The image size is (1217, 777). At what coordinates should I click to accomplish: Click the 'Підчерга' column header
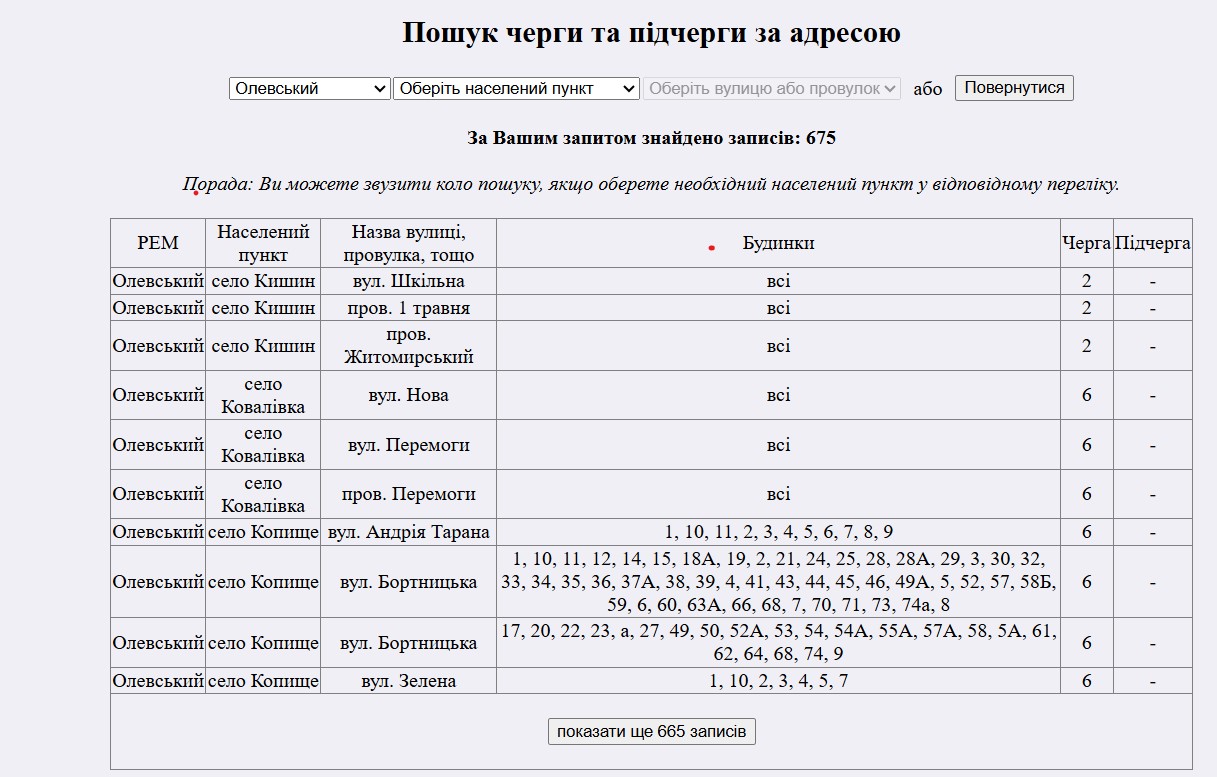click(x=1152, y=243)
